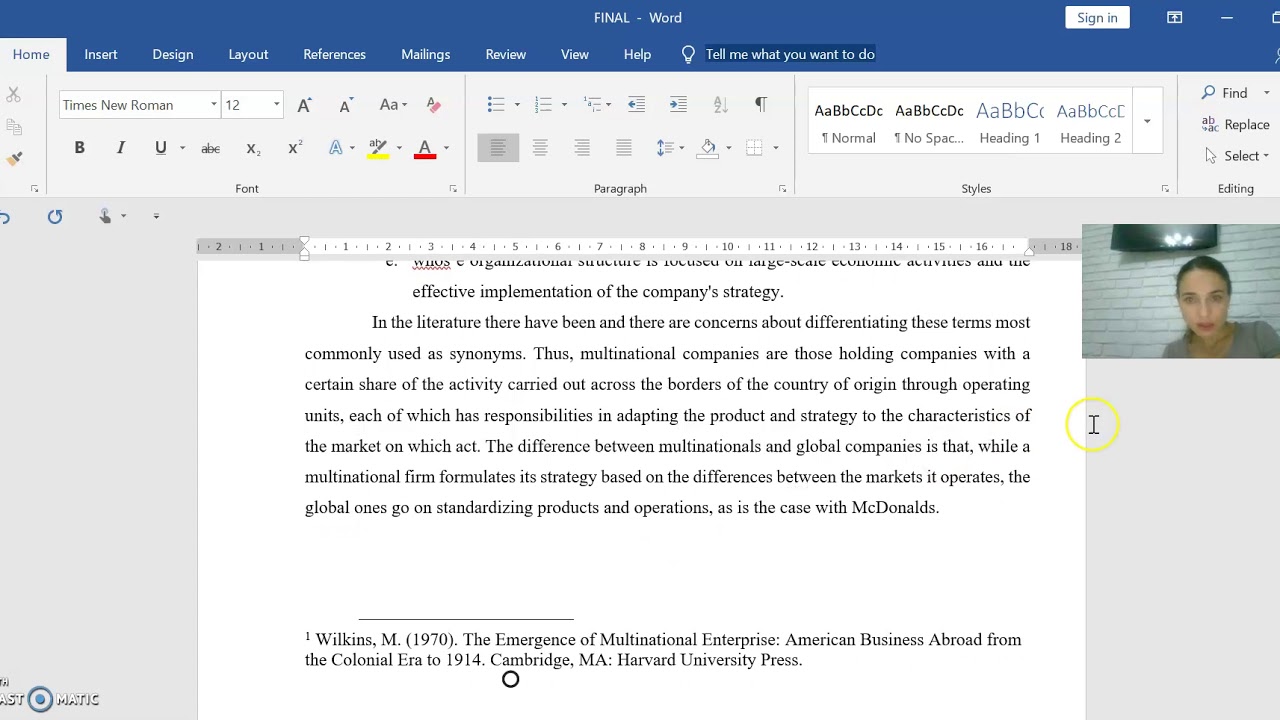Click the Sort icon
The width and height of the screenshot is (1280, 720).
pyautogui.click(x=720, y=104)
